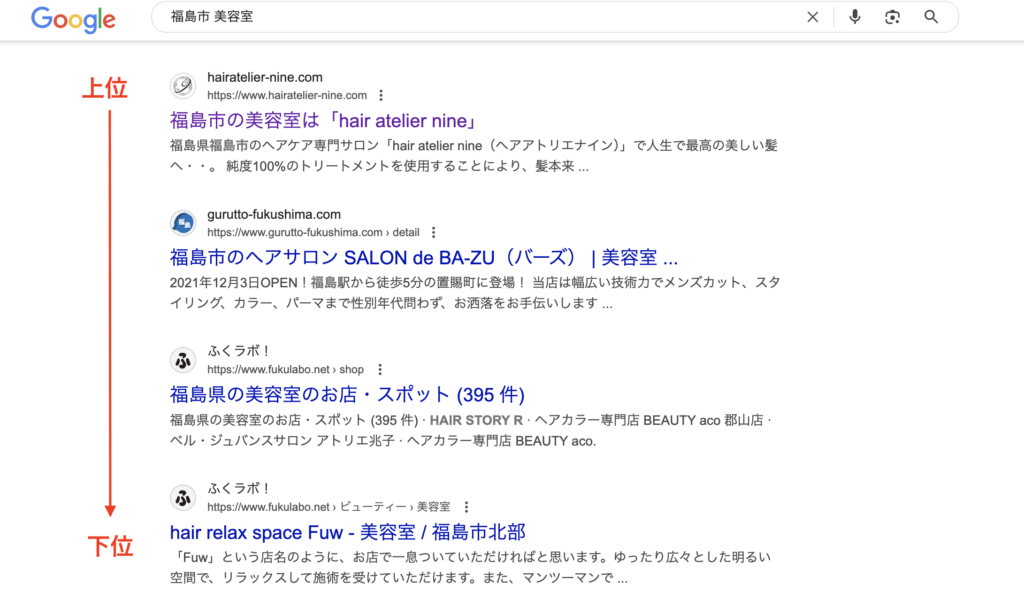Click the ふくラボ favicon for the shop result
The height and width of the screenshot is (600, 1024).
coord(183,360)
